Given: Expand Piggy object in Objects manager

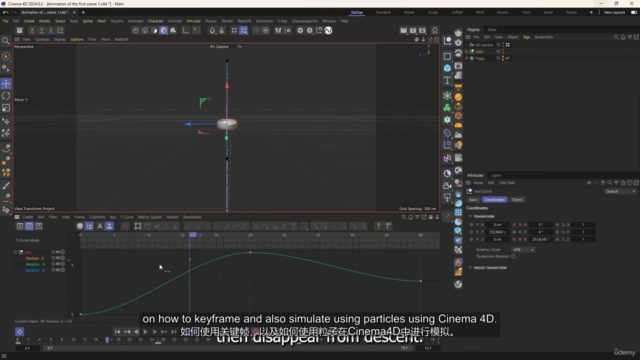Looking at the screenshot, I should pos(467,58).
